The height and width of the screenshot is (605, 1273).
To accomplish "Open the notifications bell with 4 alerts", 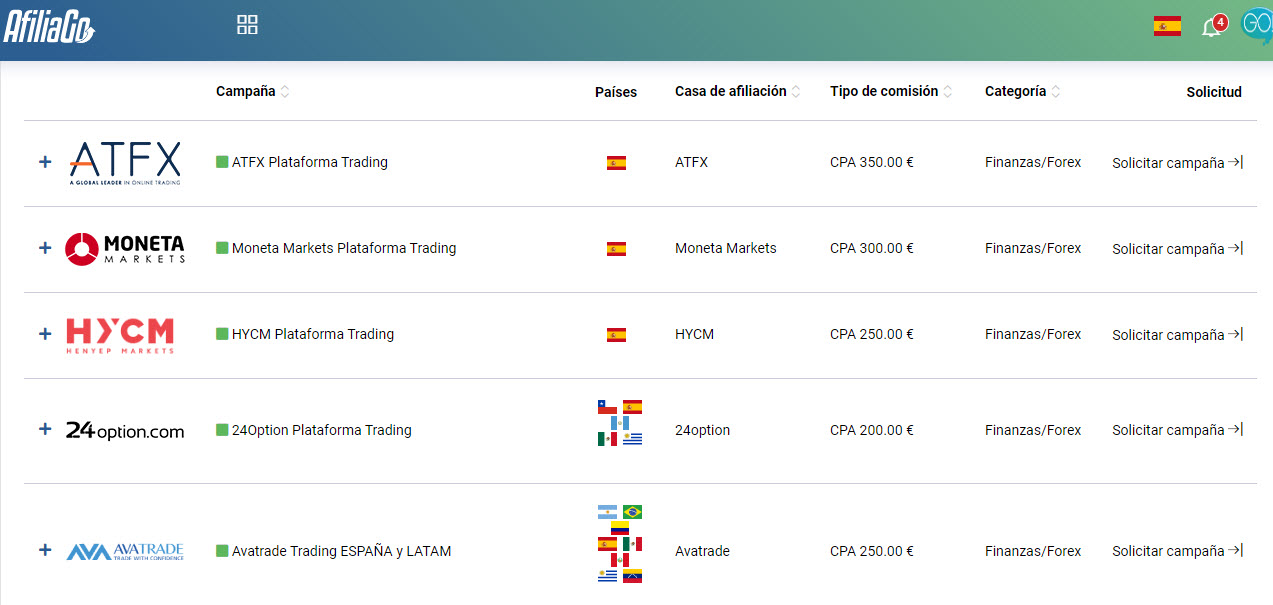I will tap(1213, 26).
